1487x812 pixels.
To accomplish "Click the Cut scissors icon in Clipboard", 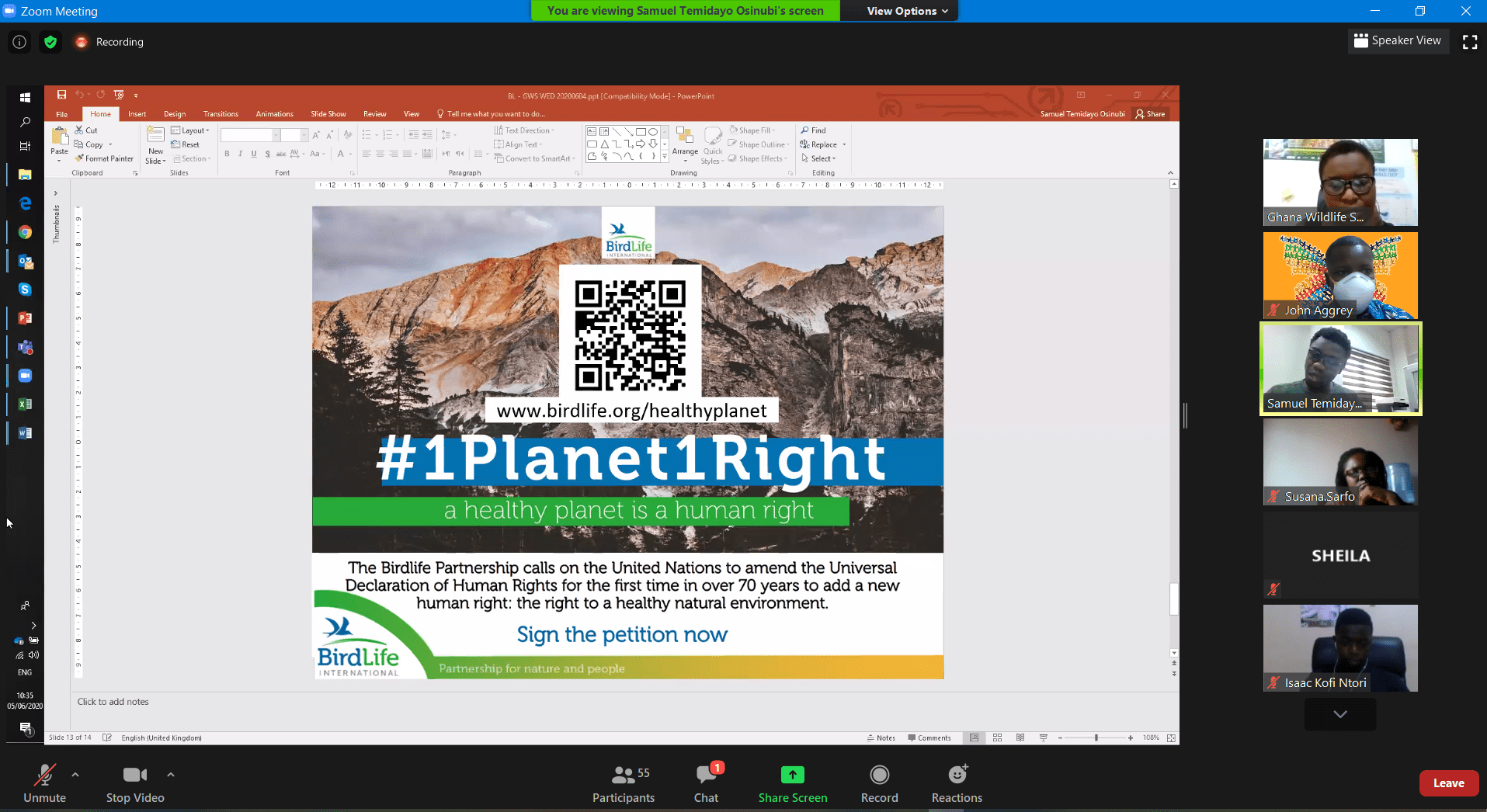I will [79, 130].
